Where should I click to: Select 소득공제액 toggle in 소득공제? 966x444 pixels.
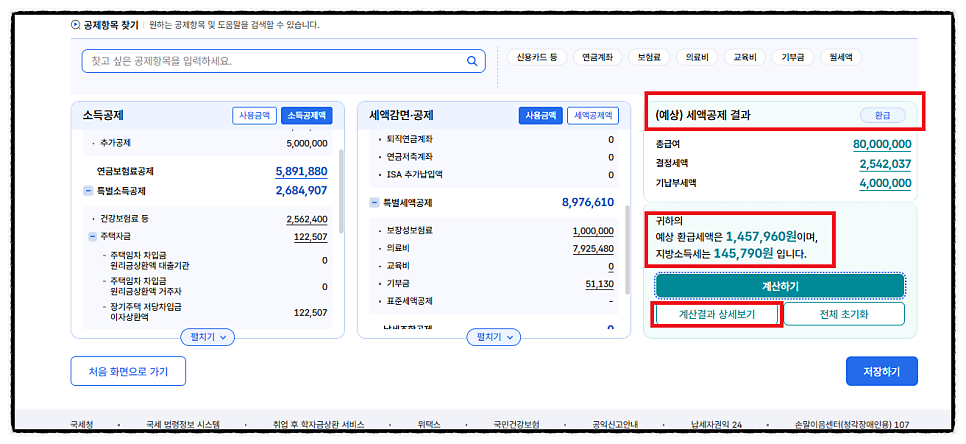(306, 116)
